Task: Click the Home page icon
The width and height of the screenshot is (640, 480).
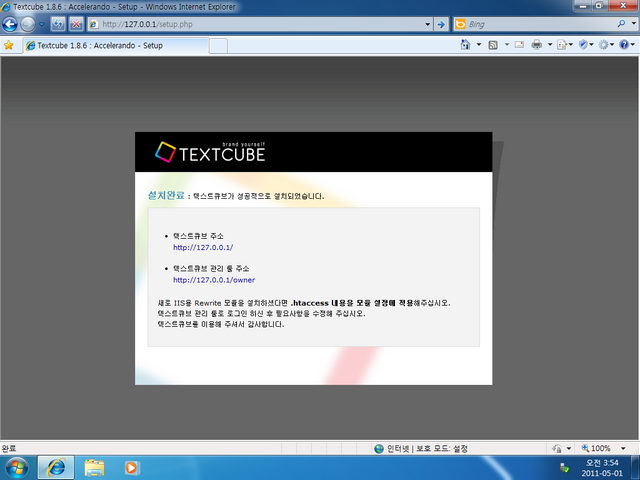Action: tap(465, 44)
